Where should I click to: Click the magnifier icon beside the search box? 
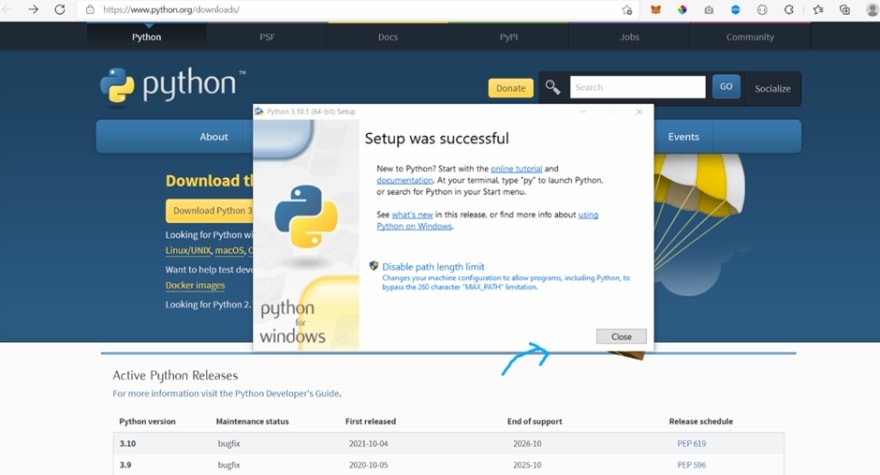[x=553, y=87]
